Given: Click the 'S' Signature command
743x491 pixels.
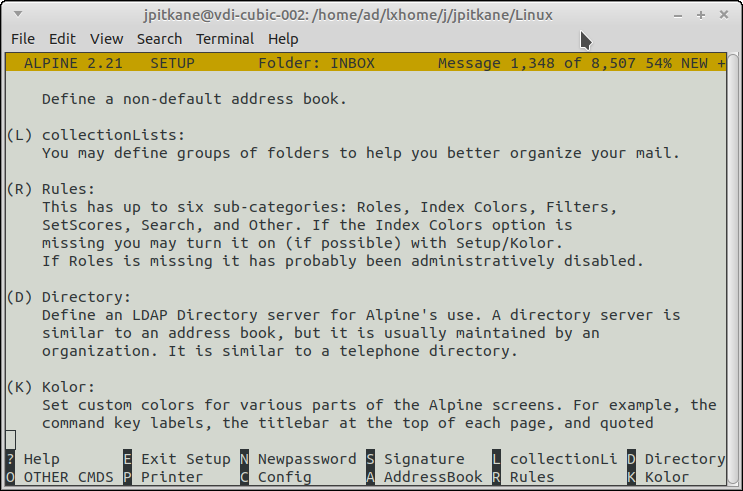Looking at the screenshot, I should tap(415, 459).
